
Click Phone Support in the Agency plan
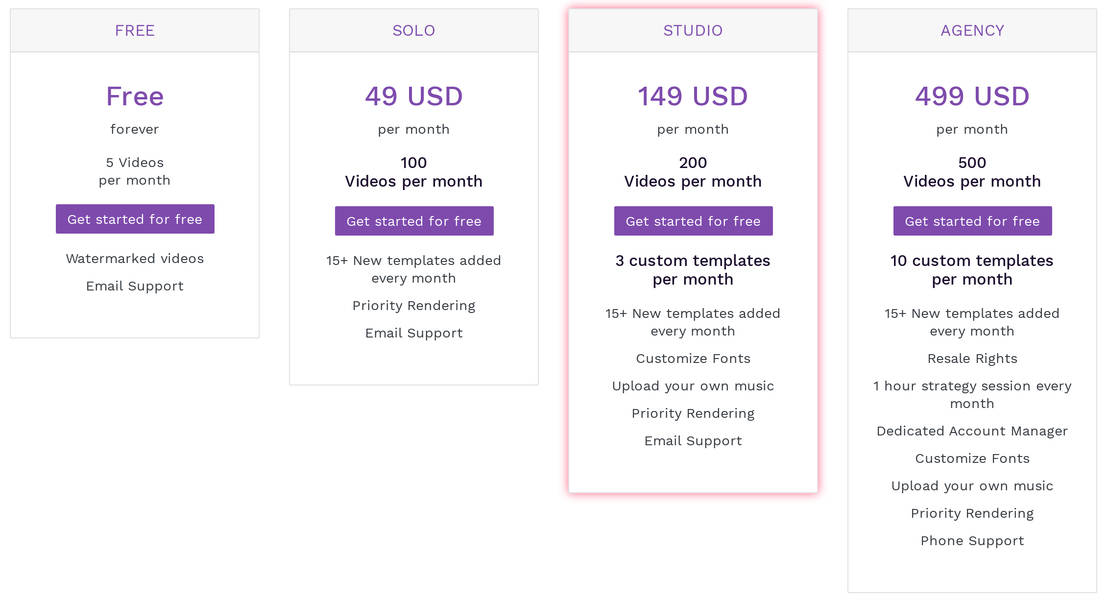pyautogui.click(x=972, y=541)
